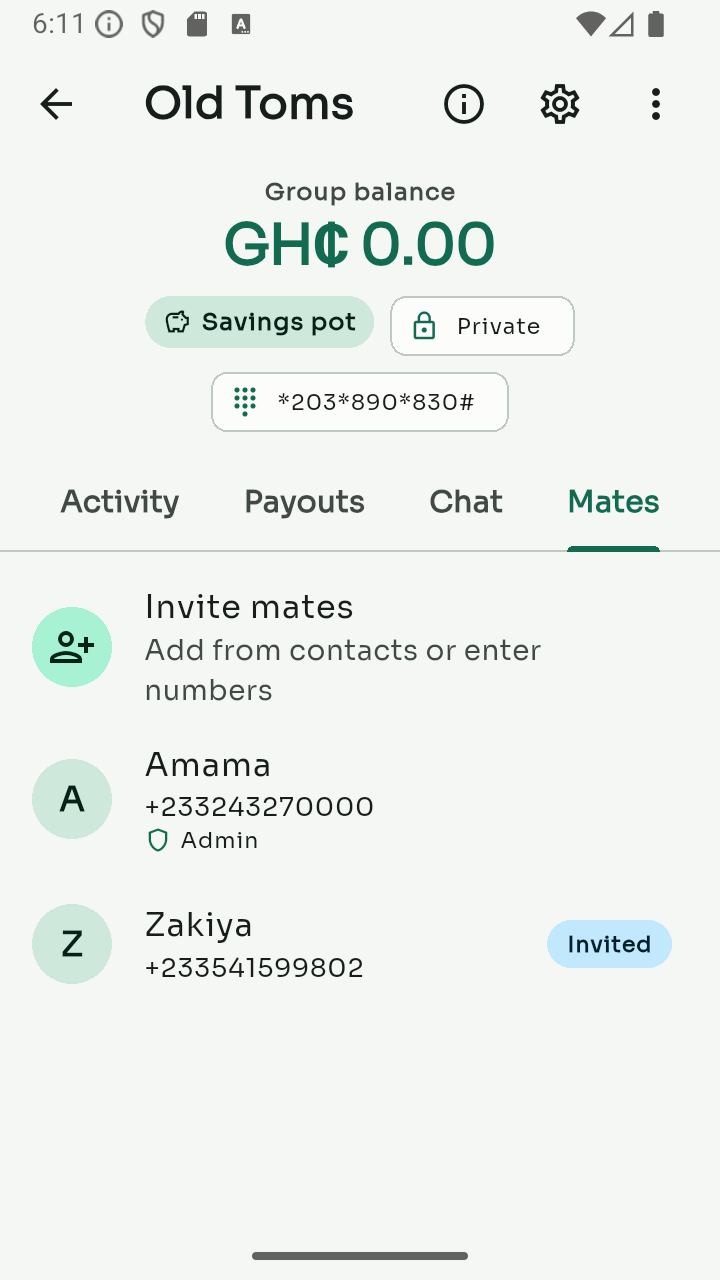
Task: Tap the dialpad icon beside USSD code
Action: point(245,402)
